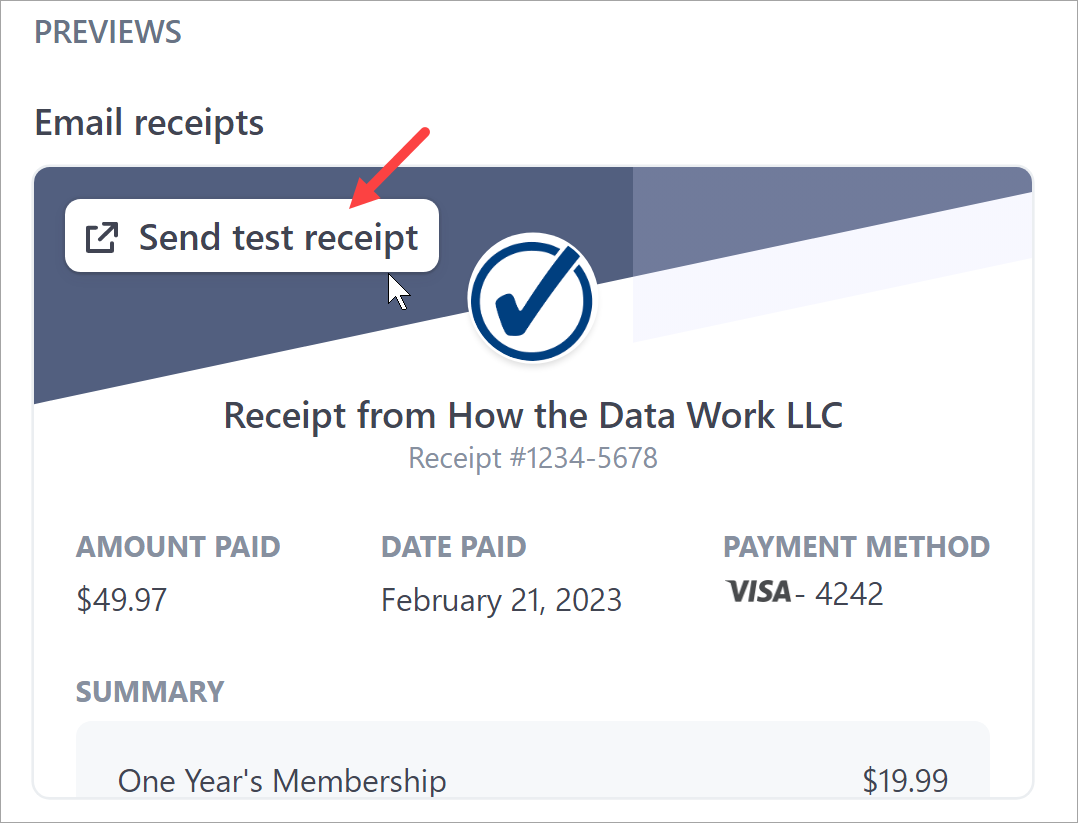Click the Email receipts heading
The height and width of the screenshot is (823, 1078).
click(149, 123)
